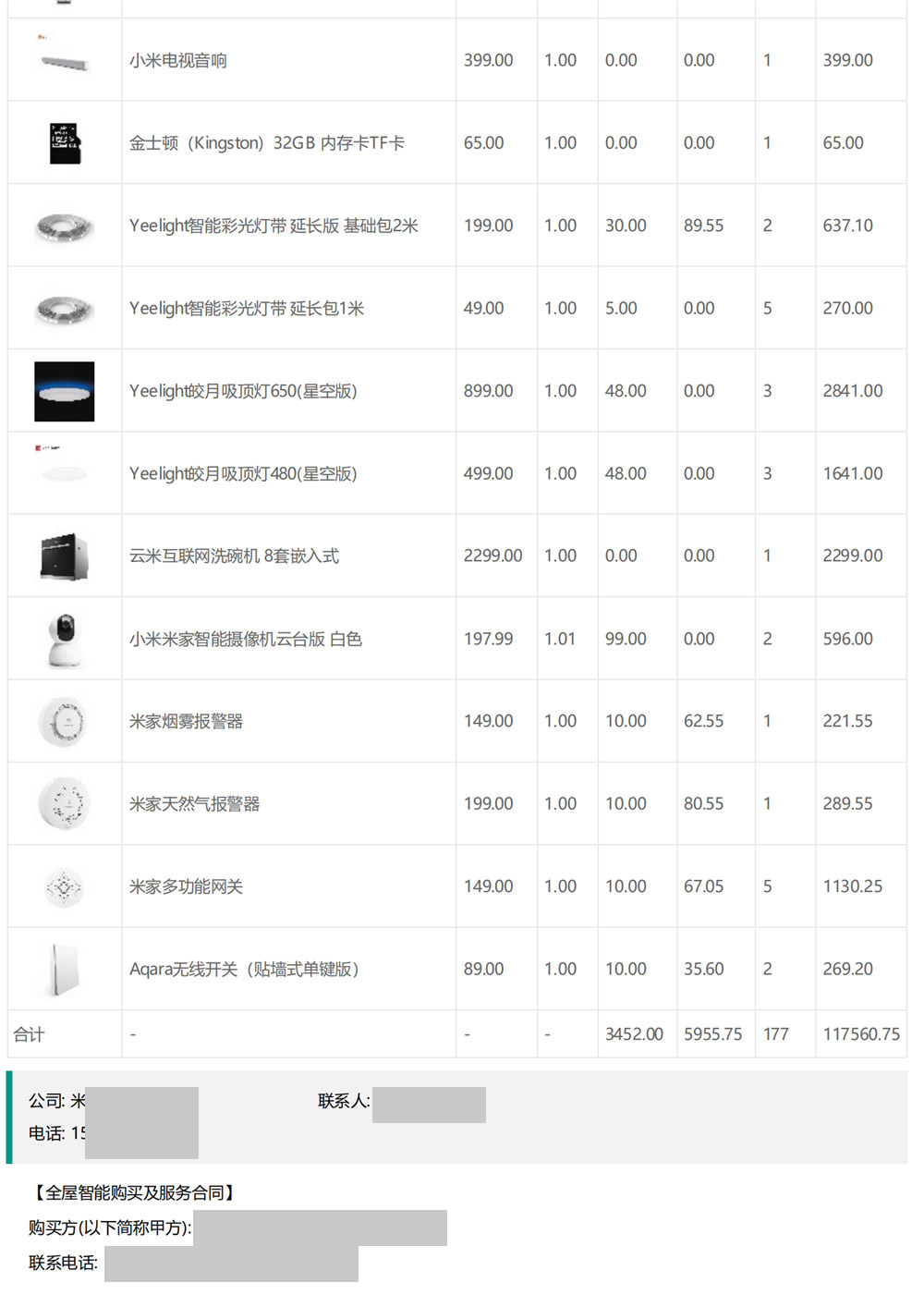Select the thumbnail for Yeelight灯带 延长包1米
924x1307 pixels.
tap(65, 309)
